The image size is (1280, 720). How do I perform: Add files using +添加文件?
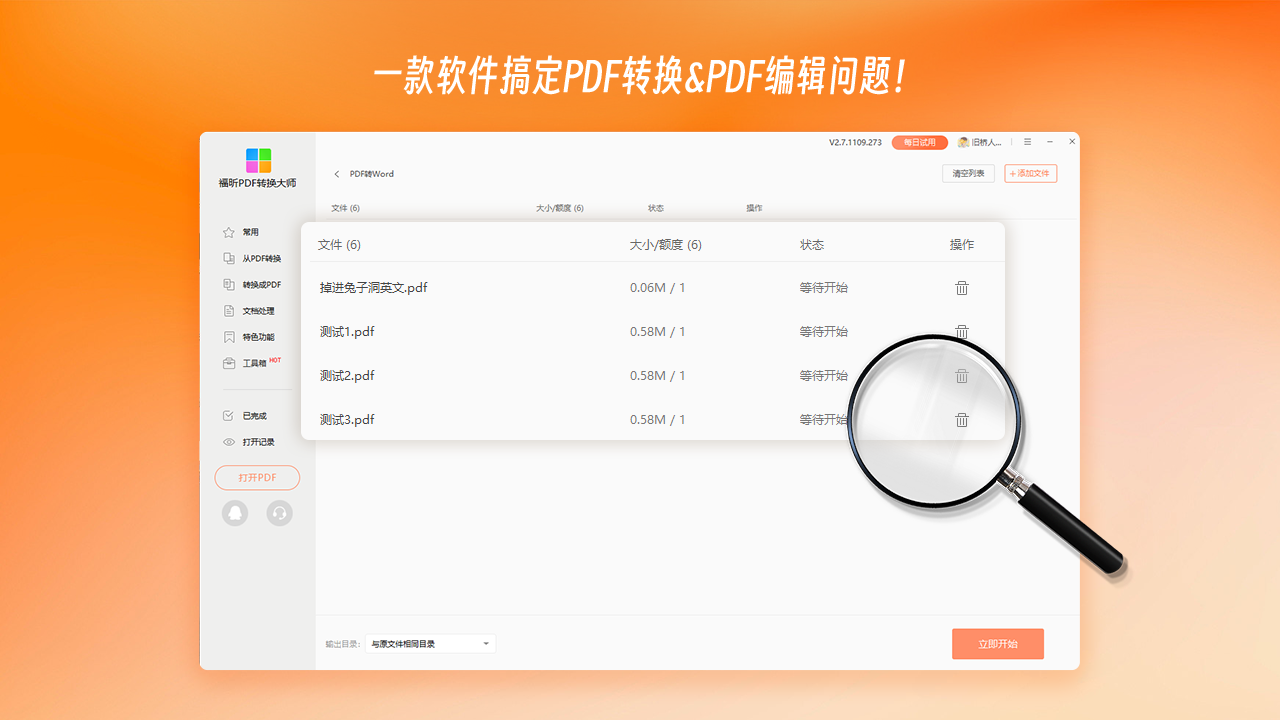1030,173
